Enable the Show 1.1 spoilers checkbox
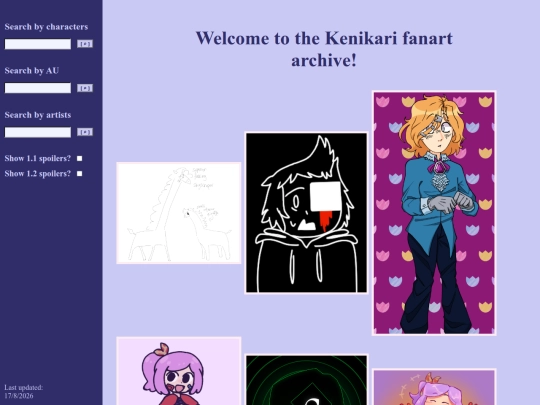Screen dimensions: 540x405 click(80, 158)
